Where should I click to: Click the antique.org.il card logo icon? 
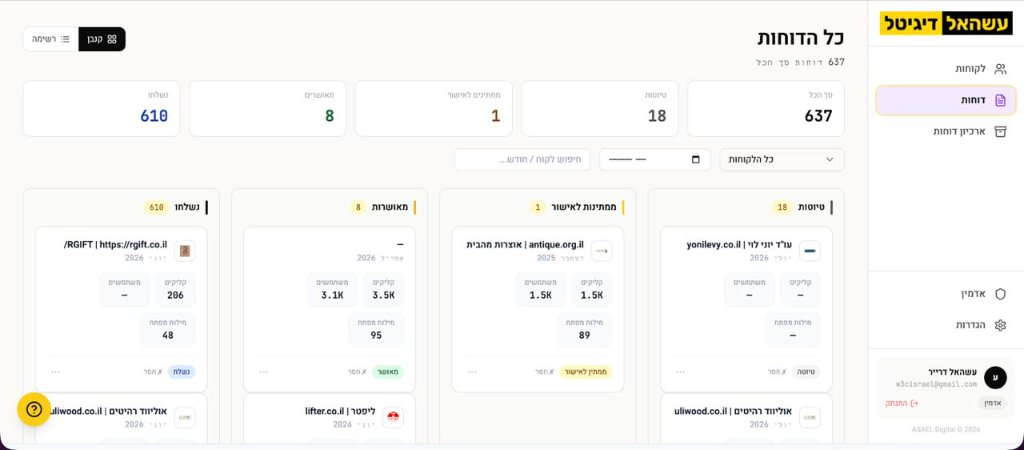[x=601, y=251]
